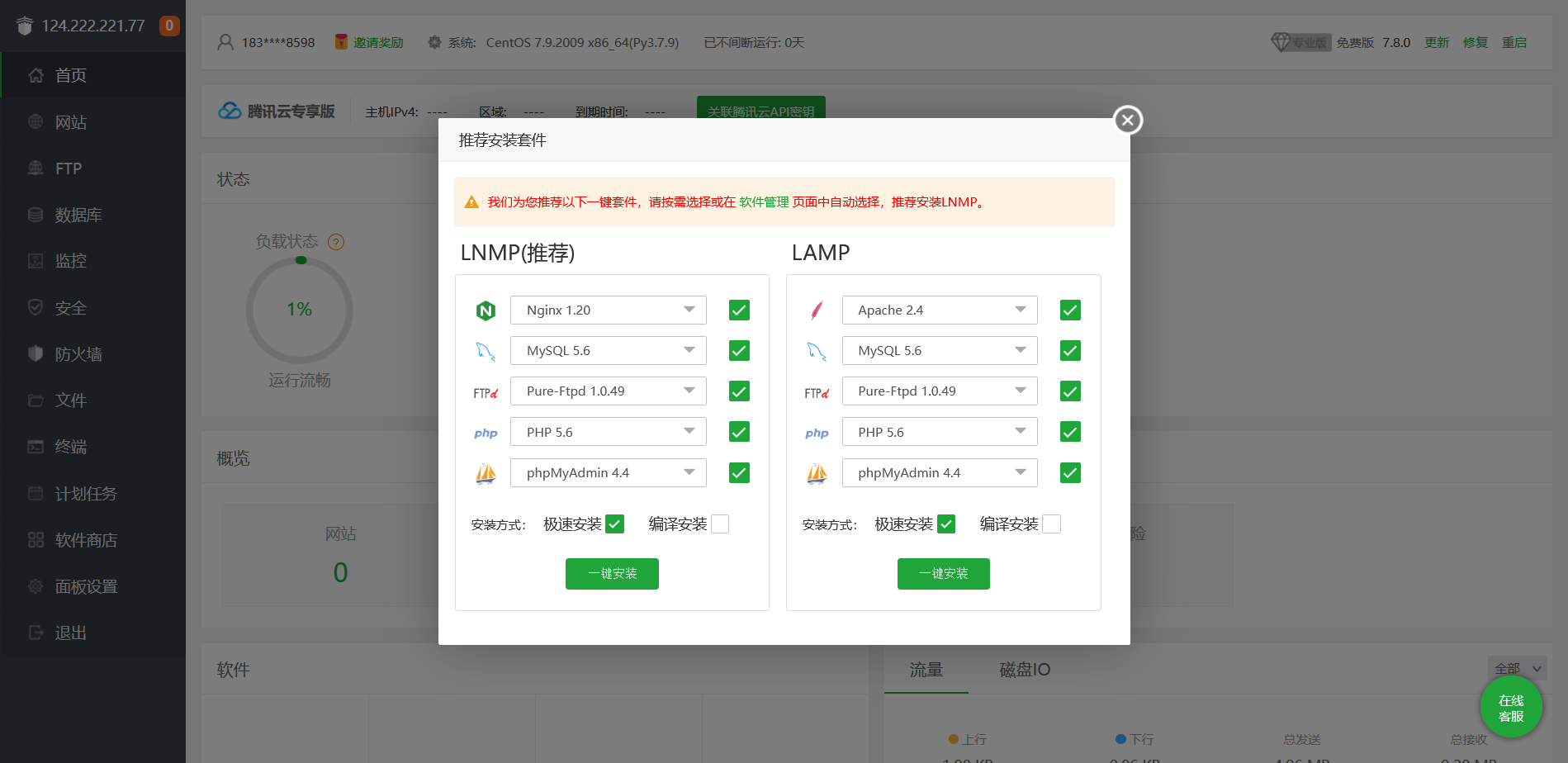The height and width of the screenshot is (763, 1568).
Task: Click the terminal icon next to 终端
Action: tap(36, 447)
